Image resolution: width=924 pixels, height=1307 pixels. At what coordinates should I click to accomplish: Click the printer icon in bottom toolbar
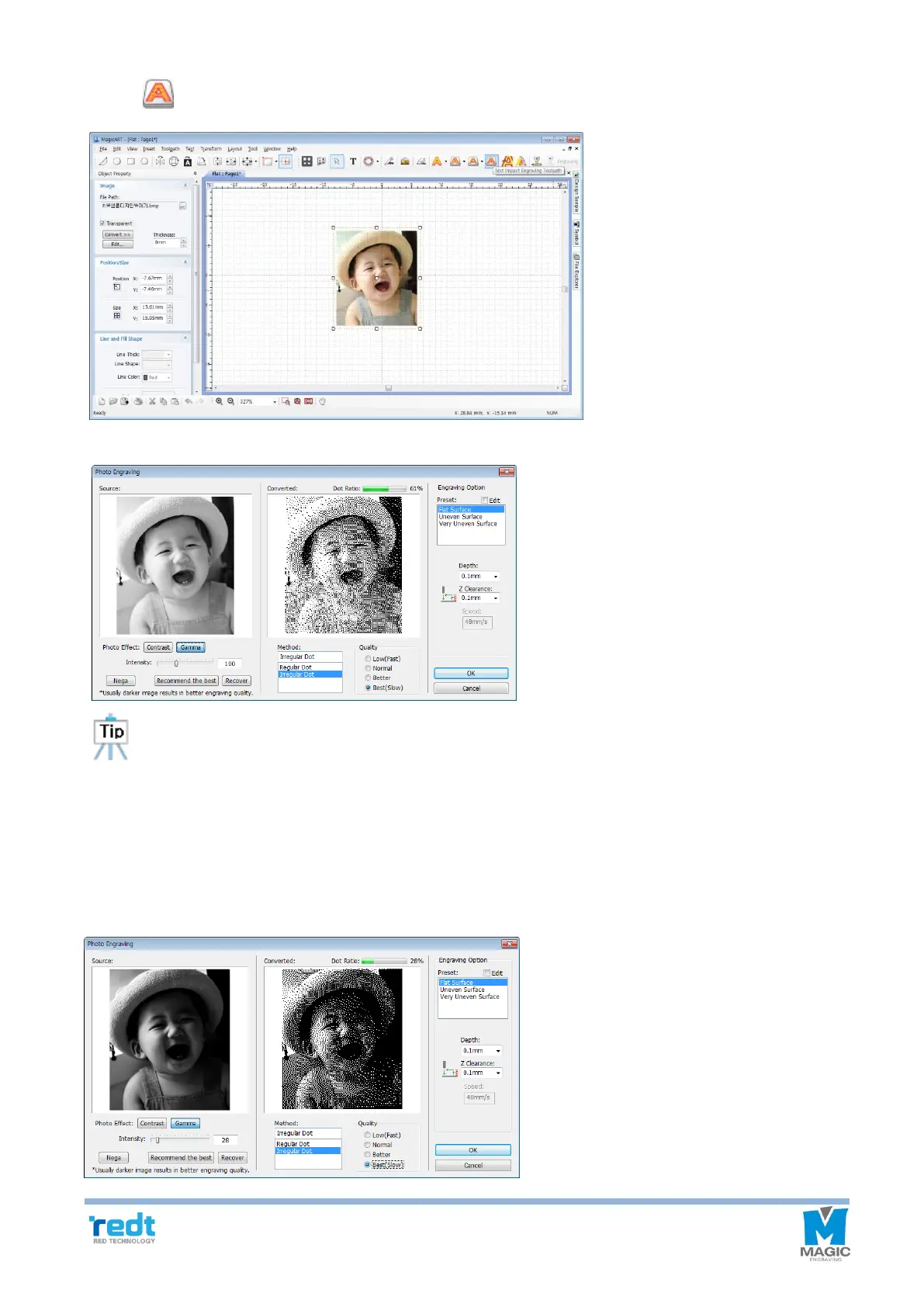click(x=138, y=401)
